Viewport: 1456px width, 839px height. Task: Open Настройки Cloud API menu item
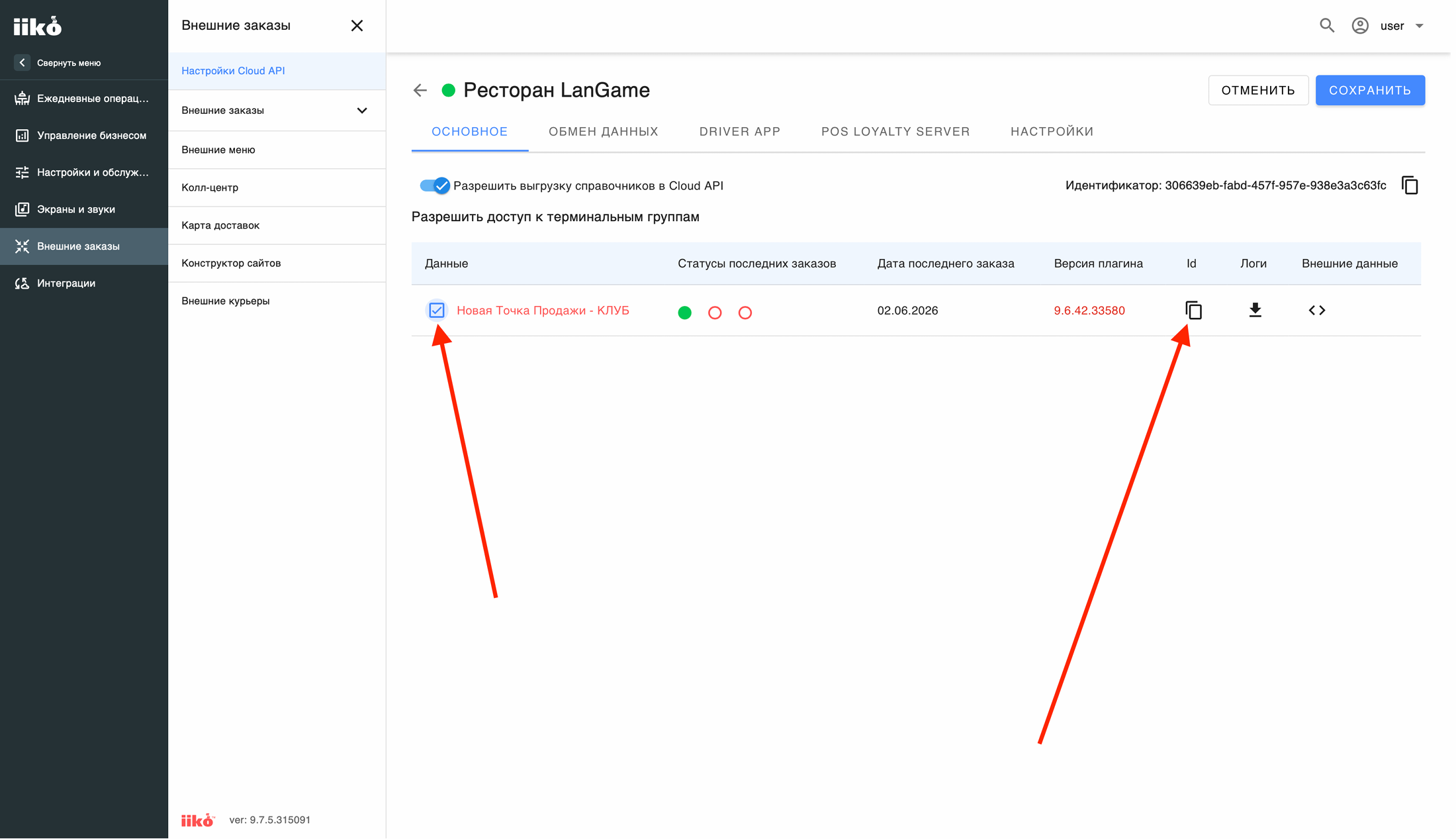277,71
